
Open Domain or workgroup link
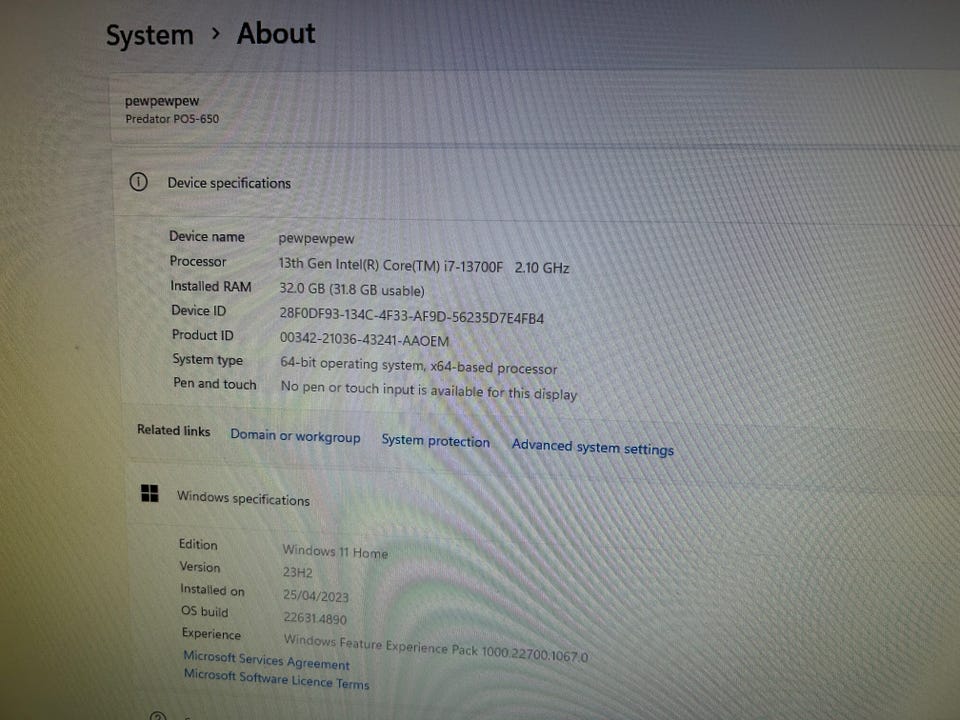pos(295,436)
